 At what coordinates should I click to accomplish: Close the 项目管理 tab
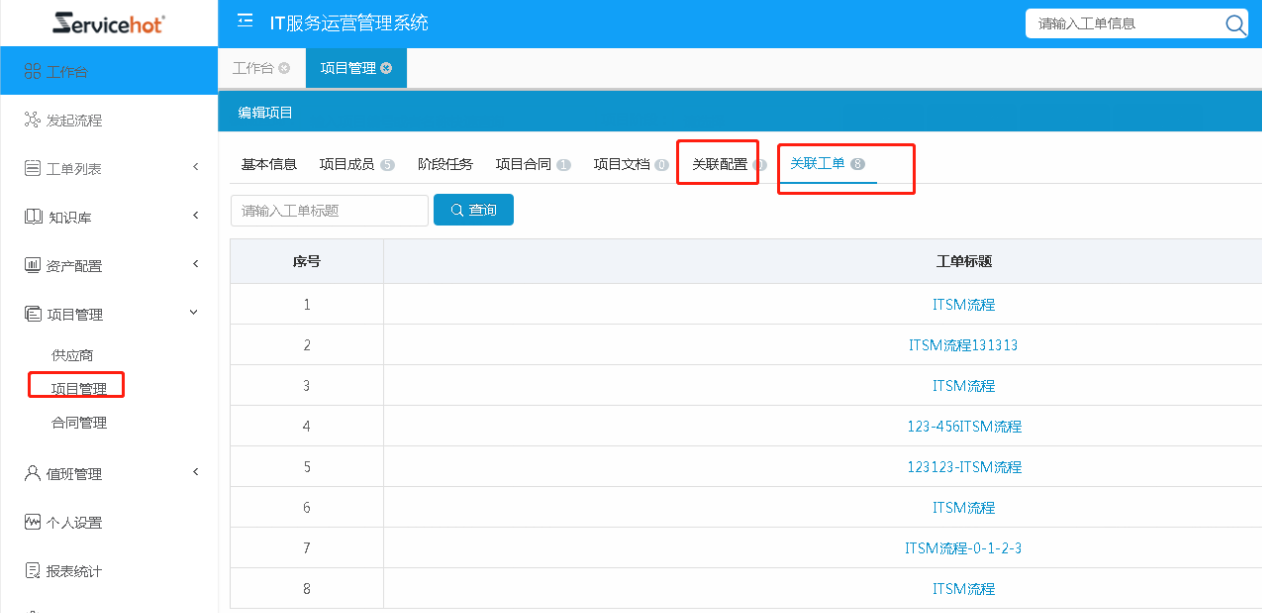(x=387, y=68)
